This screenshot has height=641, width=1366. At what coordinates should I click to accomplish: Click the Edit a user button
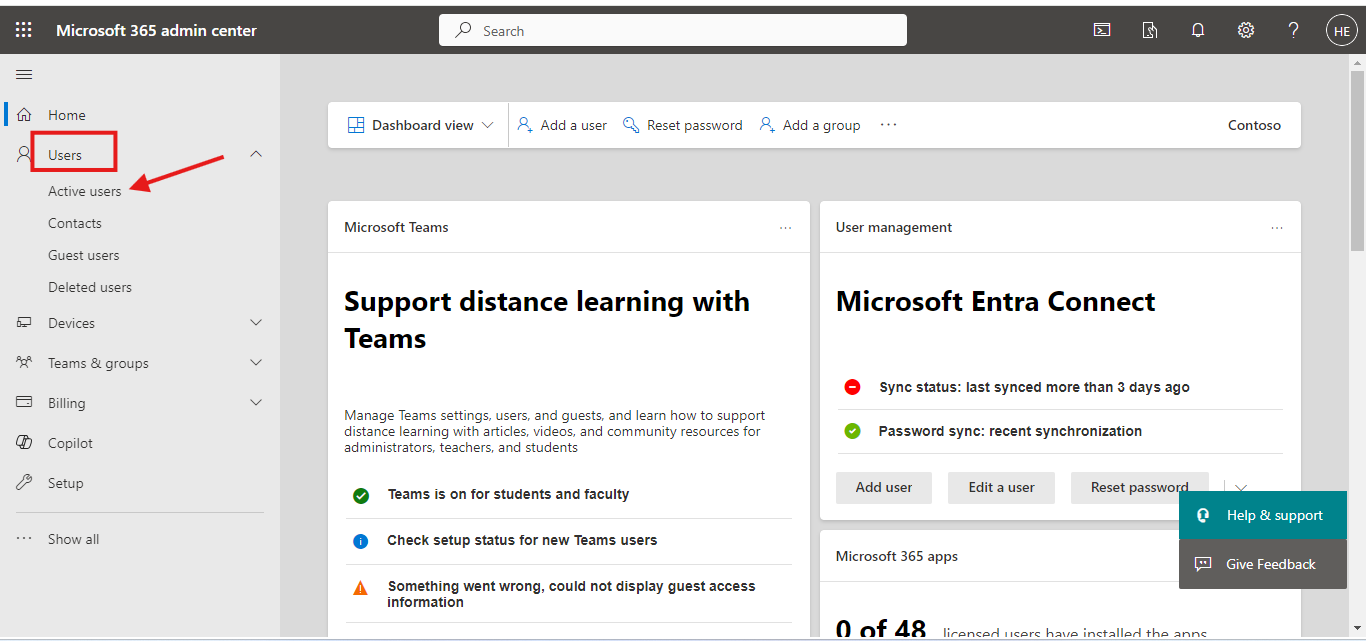click(x=1001, y=487)
